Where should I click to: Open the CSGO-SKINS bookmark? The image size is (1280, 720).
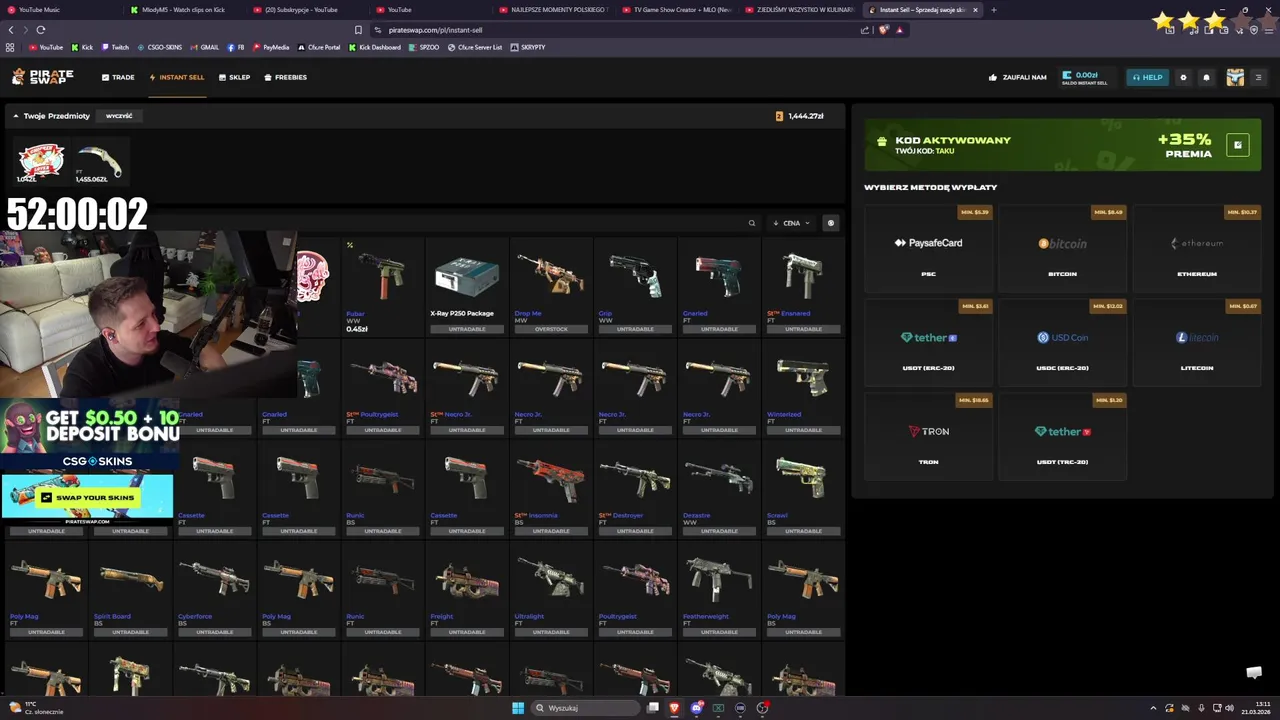pyautogui.click(x=159, y=47)
